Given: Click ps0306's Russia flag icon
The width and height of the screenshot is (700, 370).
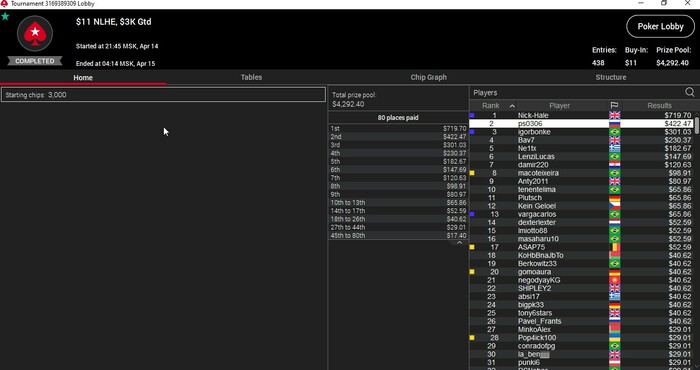Looking at the screenshot, I should pos(615,124).
